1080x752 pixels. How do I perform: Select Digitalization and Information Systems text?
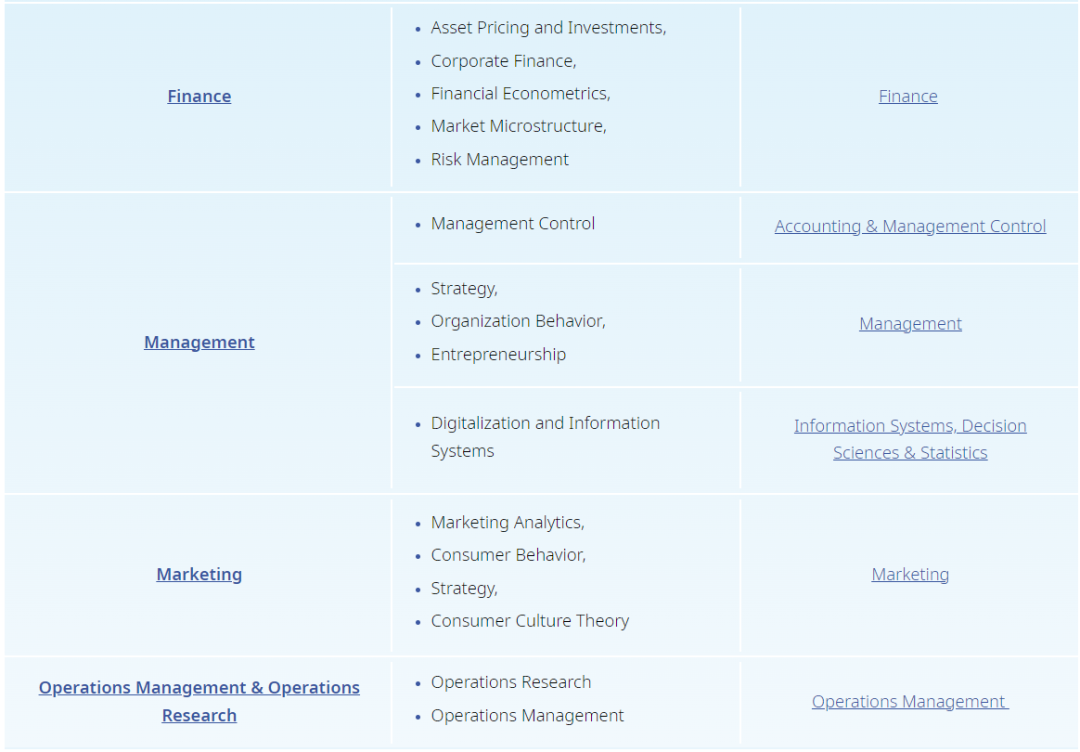pyautogui.click(x=545, y=437)
